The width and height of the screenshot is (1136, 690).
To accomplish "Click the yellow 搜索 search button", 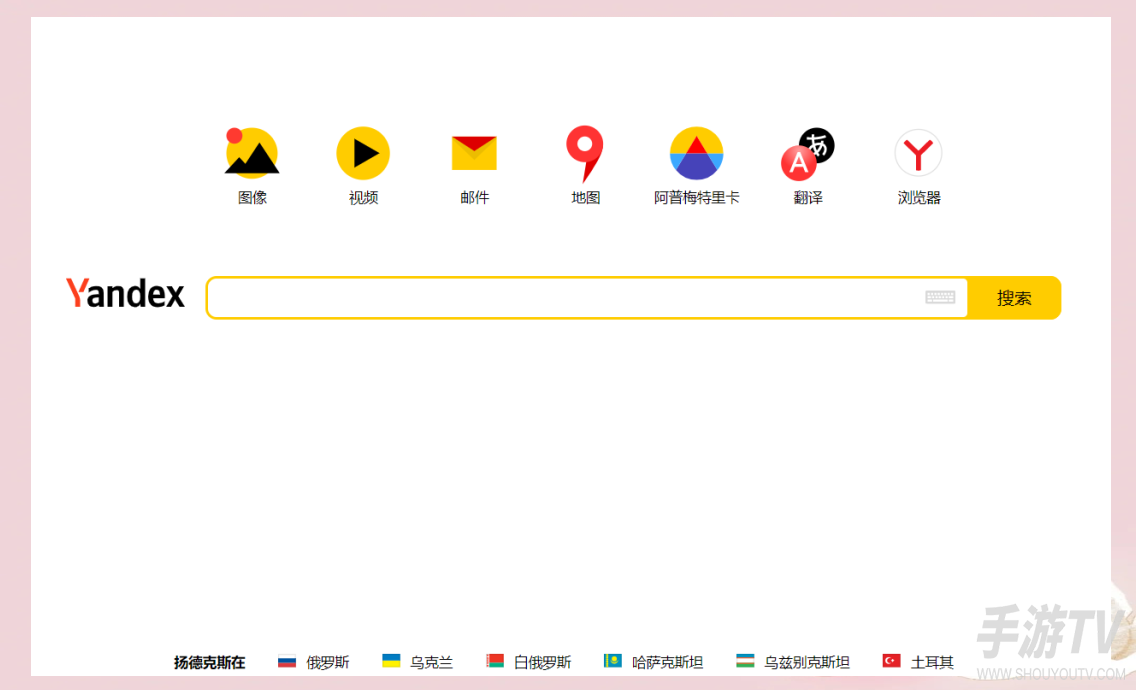I will coord(1014,298).
